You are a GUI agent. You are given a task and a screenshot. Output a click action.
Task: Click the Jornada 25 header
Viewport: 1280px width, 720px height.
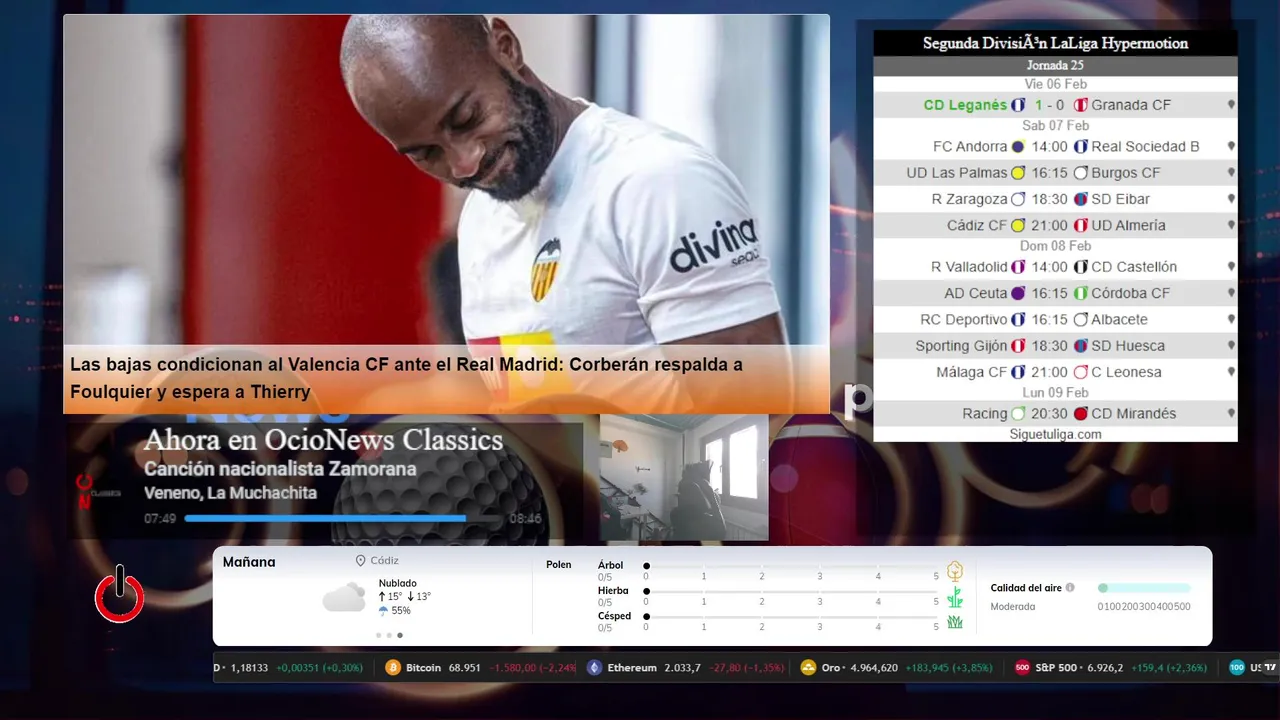coord(1055,65)
